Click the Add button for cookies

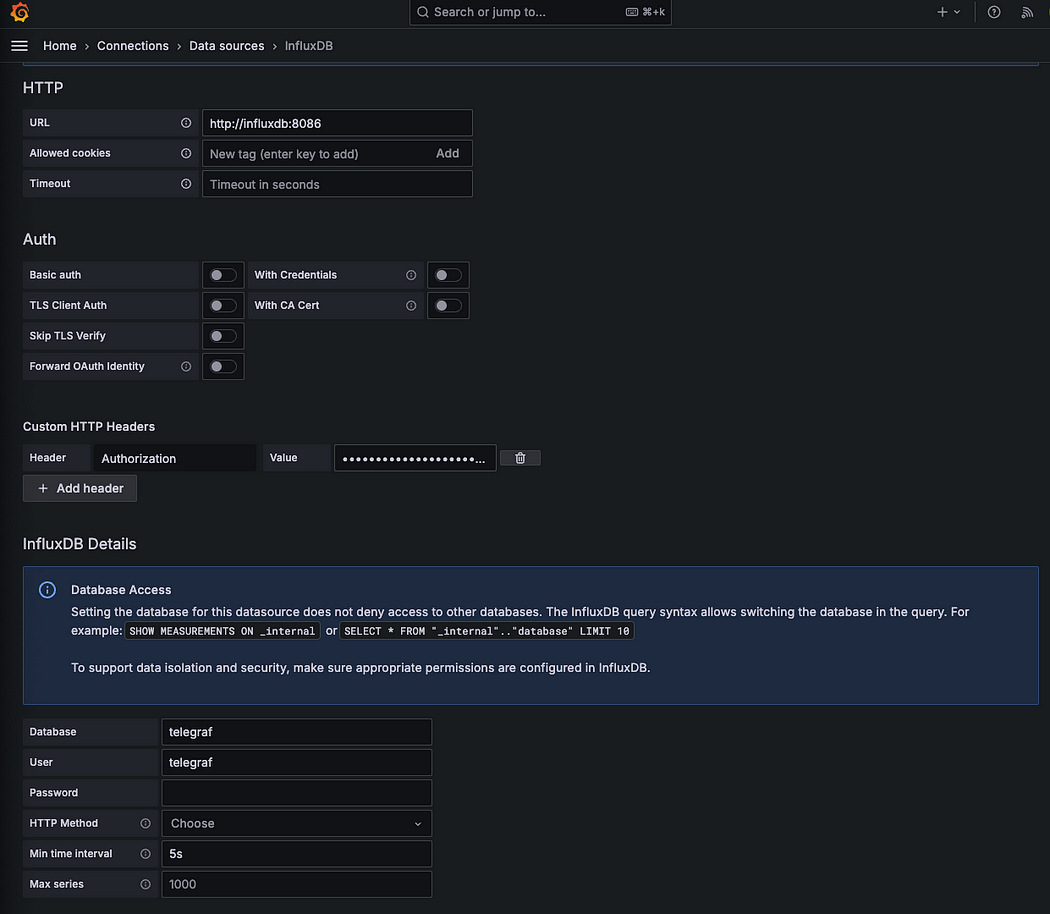447,153
